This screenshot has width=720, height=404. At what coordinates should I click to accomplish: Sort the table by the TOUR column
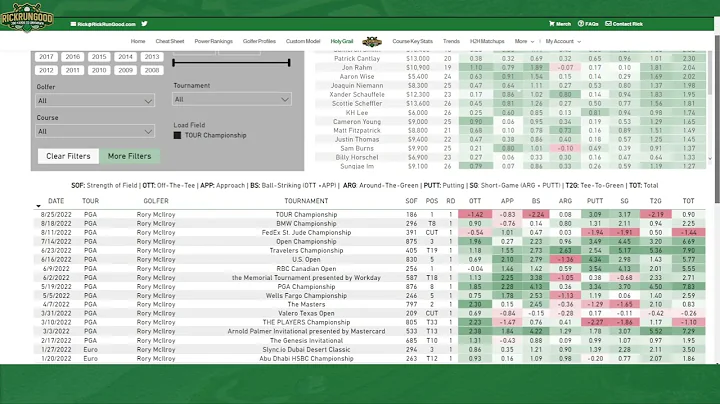[x=90, y=201]
